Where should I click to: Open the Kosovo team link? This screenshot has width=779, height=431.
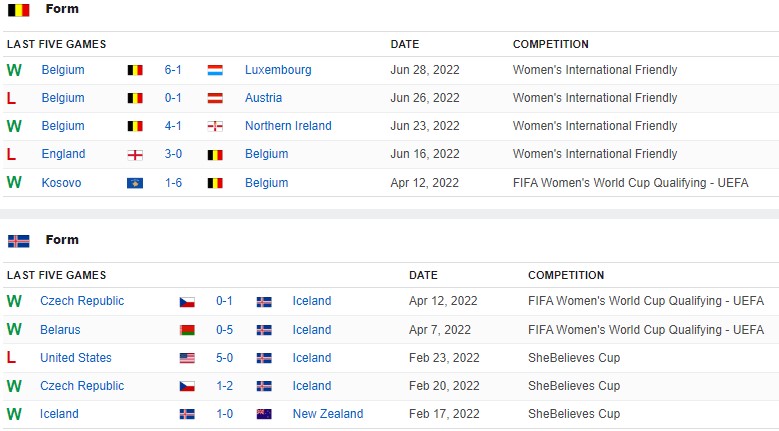point(61,183)
